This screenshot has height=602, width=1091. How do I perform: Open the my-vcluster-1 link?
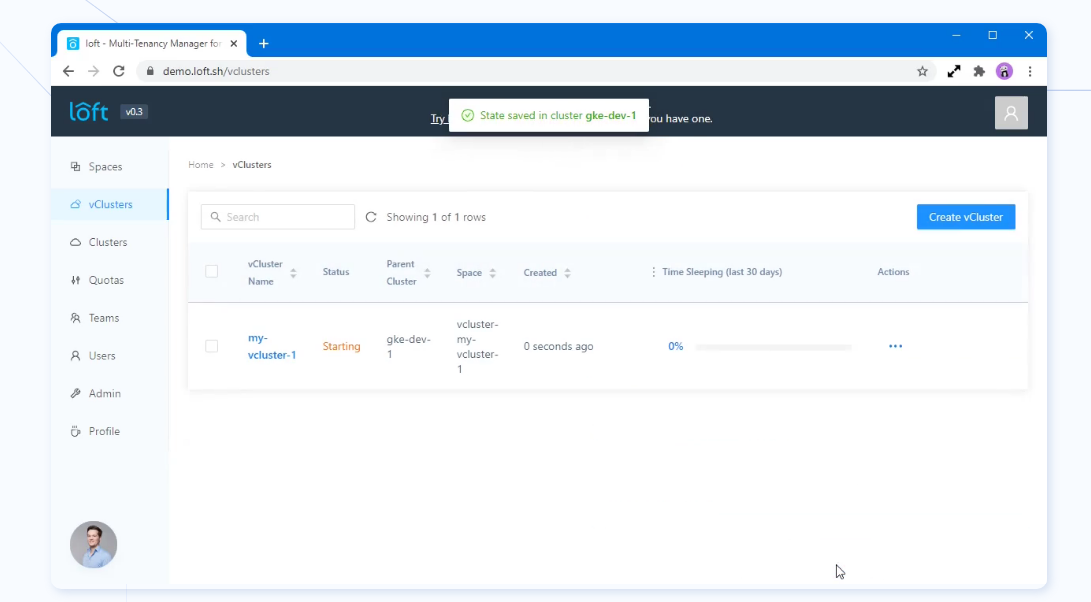(x=271, y=346)
